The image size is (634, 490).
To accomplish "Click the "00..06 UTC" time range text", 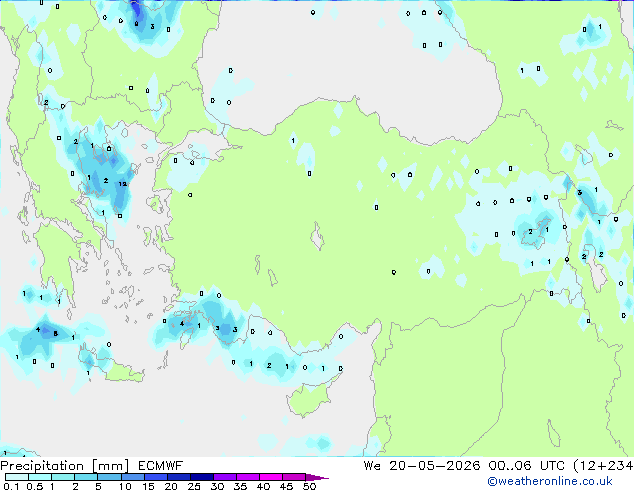I will (x=526, y=466).
